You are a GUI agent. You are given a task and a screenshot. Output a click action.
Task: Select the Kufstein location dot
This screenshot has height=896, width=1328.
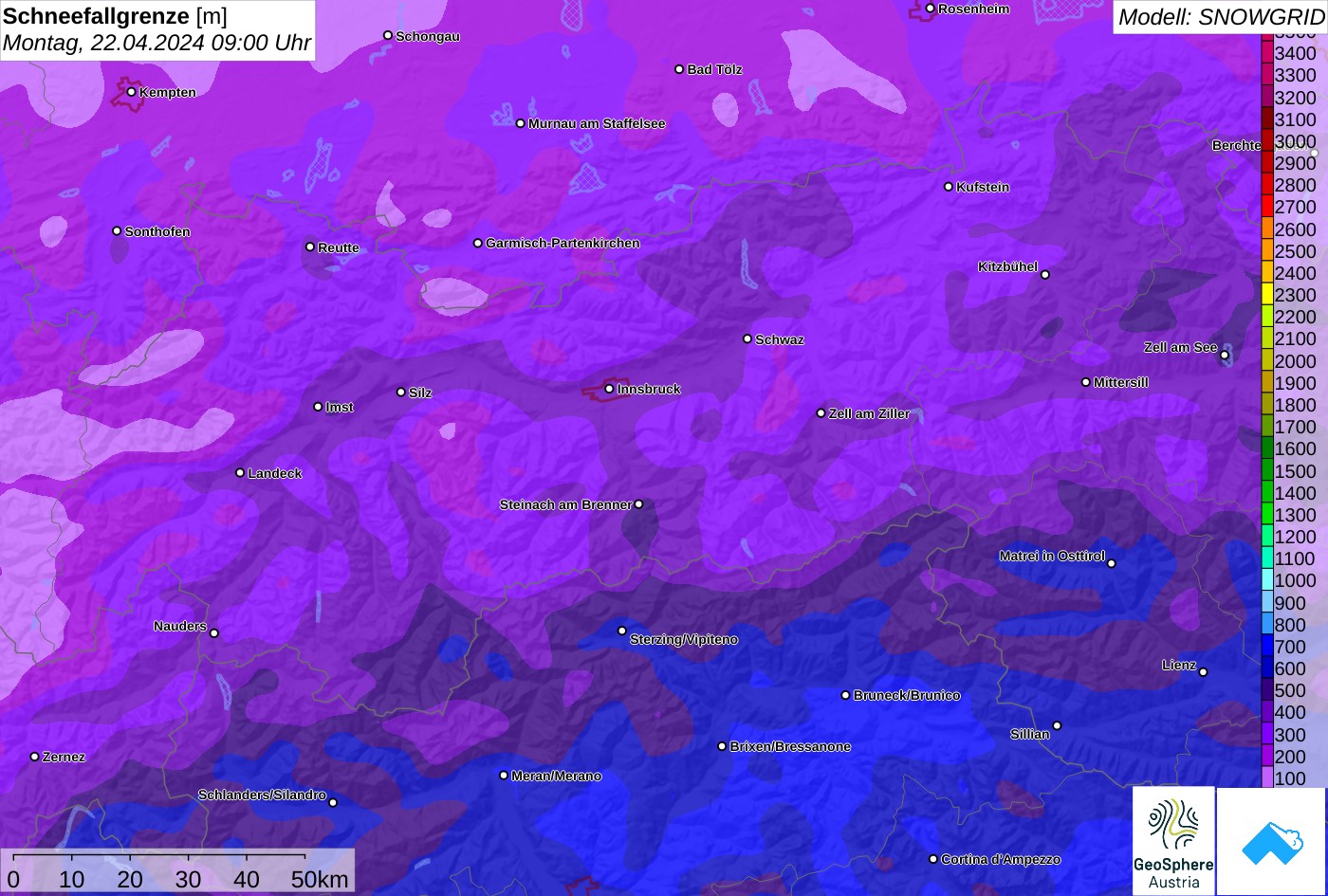[x=949, y=187]
